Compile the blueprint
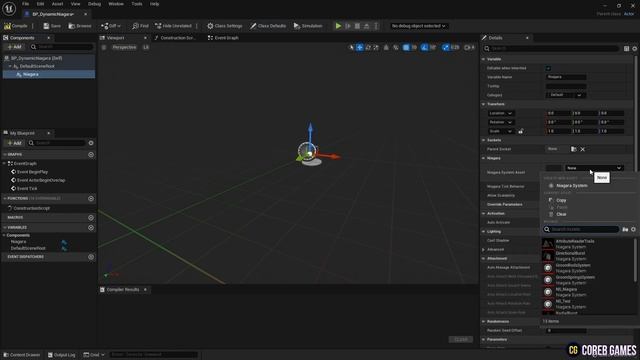 [16, 26]
